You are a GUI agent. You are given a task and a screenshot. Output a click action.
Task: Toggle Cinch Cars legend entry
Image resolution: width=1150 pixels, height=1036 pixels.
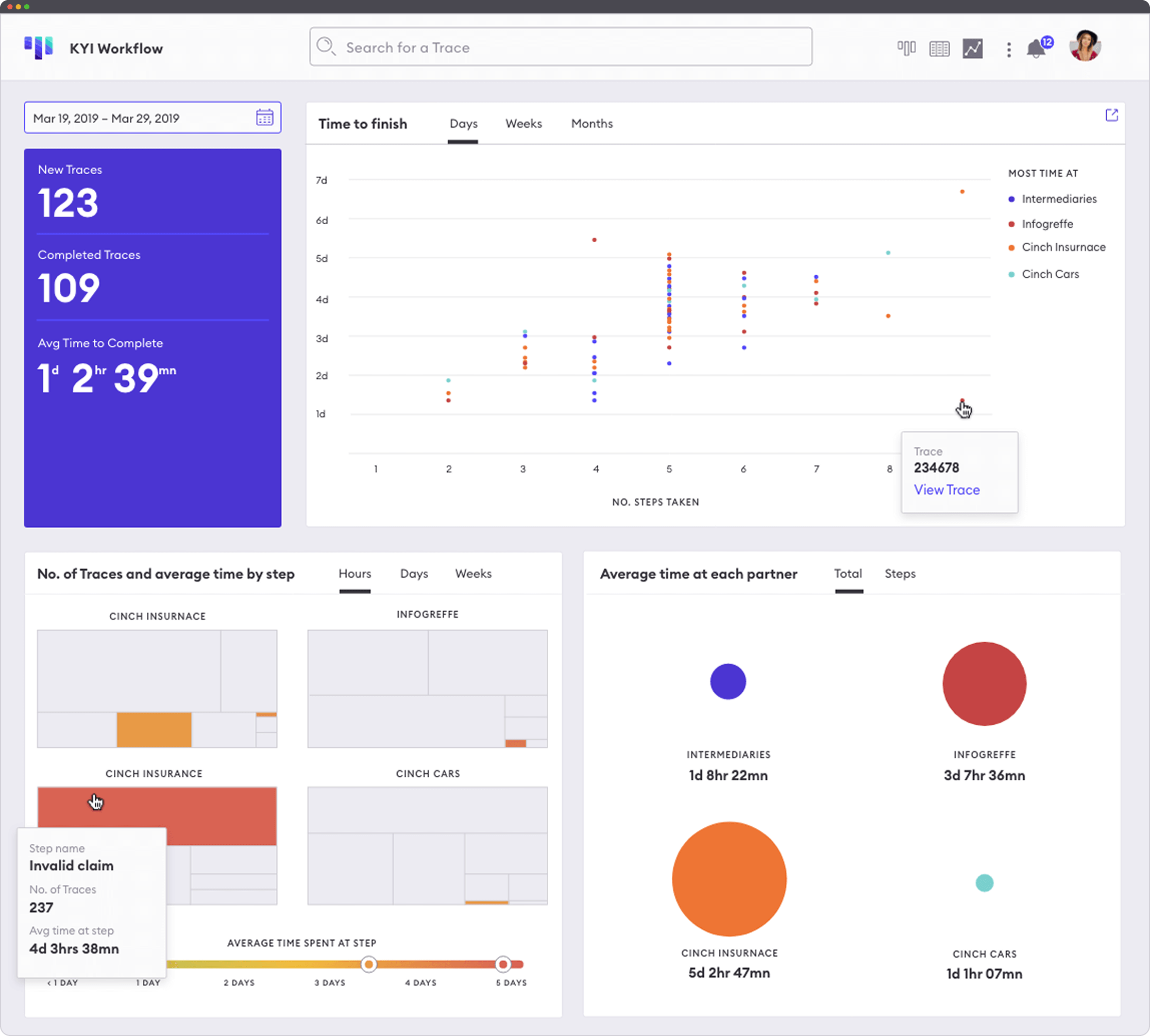coord(1050,274)
